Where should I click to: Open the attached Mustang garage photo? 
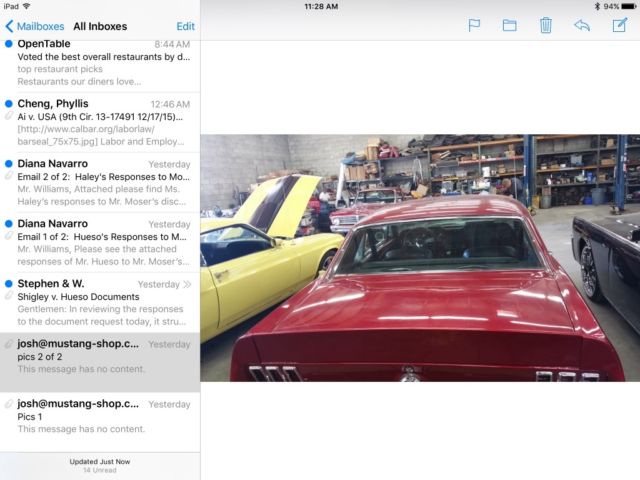pos(420,258)
